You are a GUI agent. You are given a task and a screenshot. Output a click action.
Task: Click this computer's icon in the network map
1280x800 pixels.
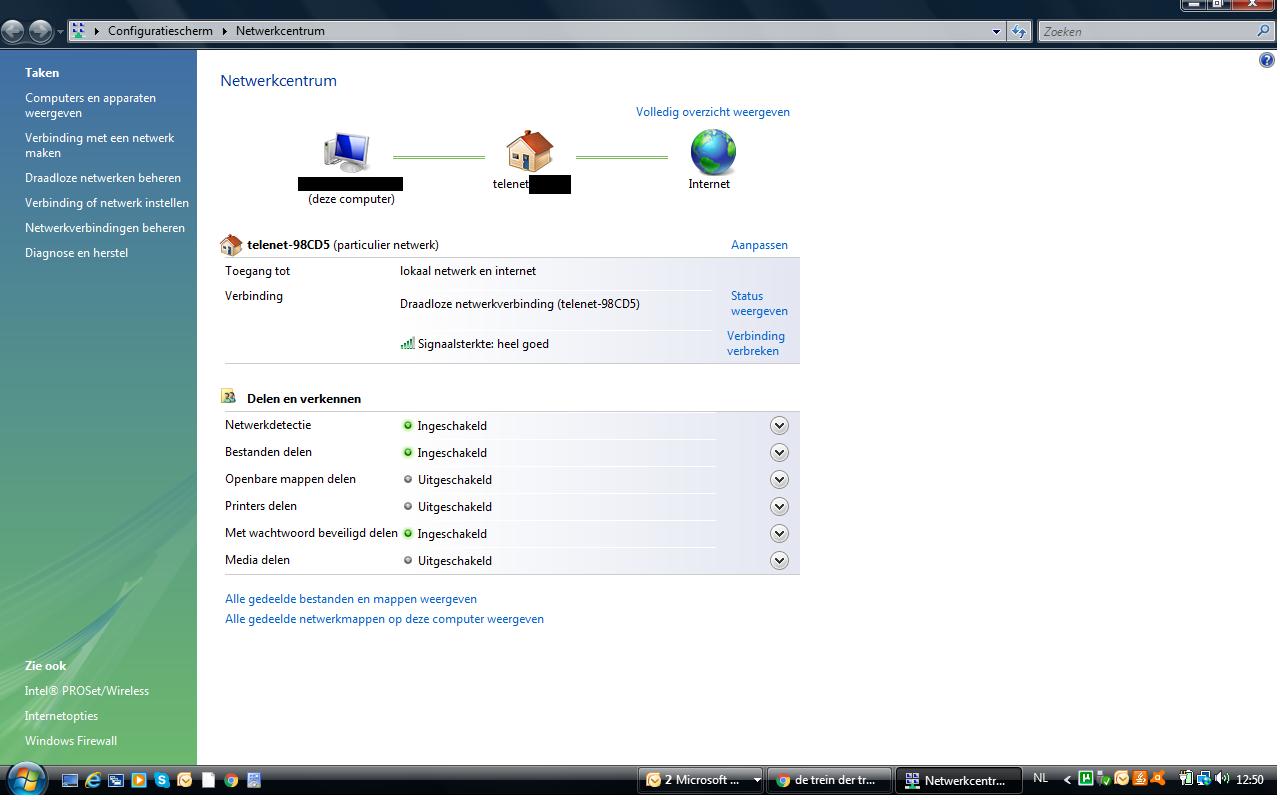click(347, 153)
